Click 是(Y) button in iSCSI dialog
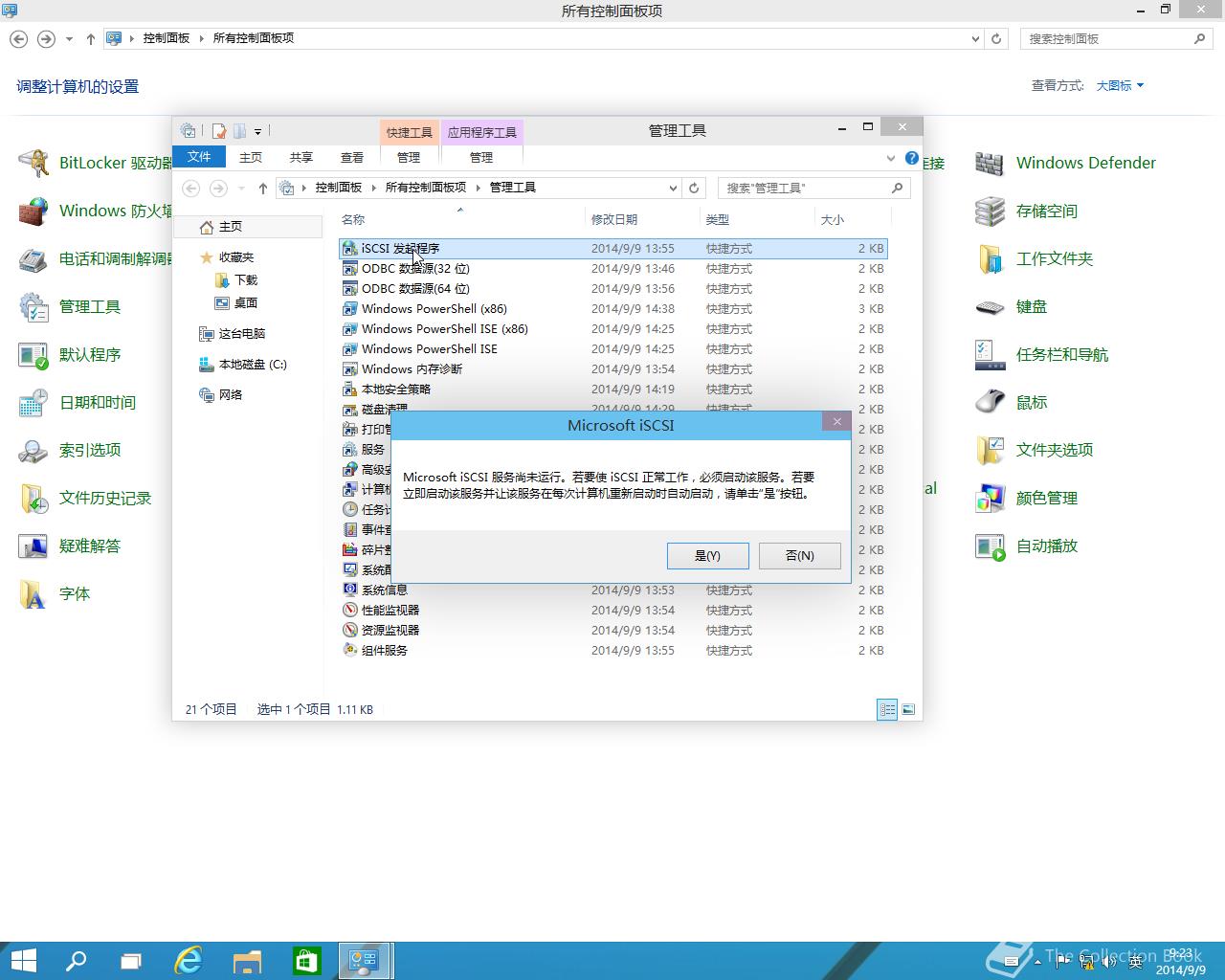Viewport: 1225px width, 980px height. [x=707, y=555]
